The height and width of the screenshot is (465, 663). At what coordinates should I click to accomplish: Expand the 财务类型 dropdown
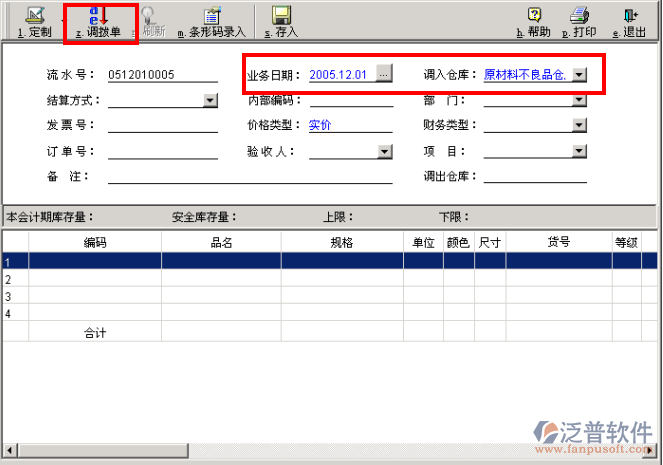(x=579, y=125)
